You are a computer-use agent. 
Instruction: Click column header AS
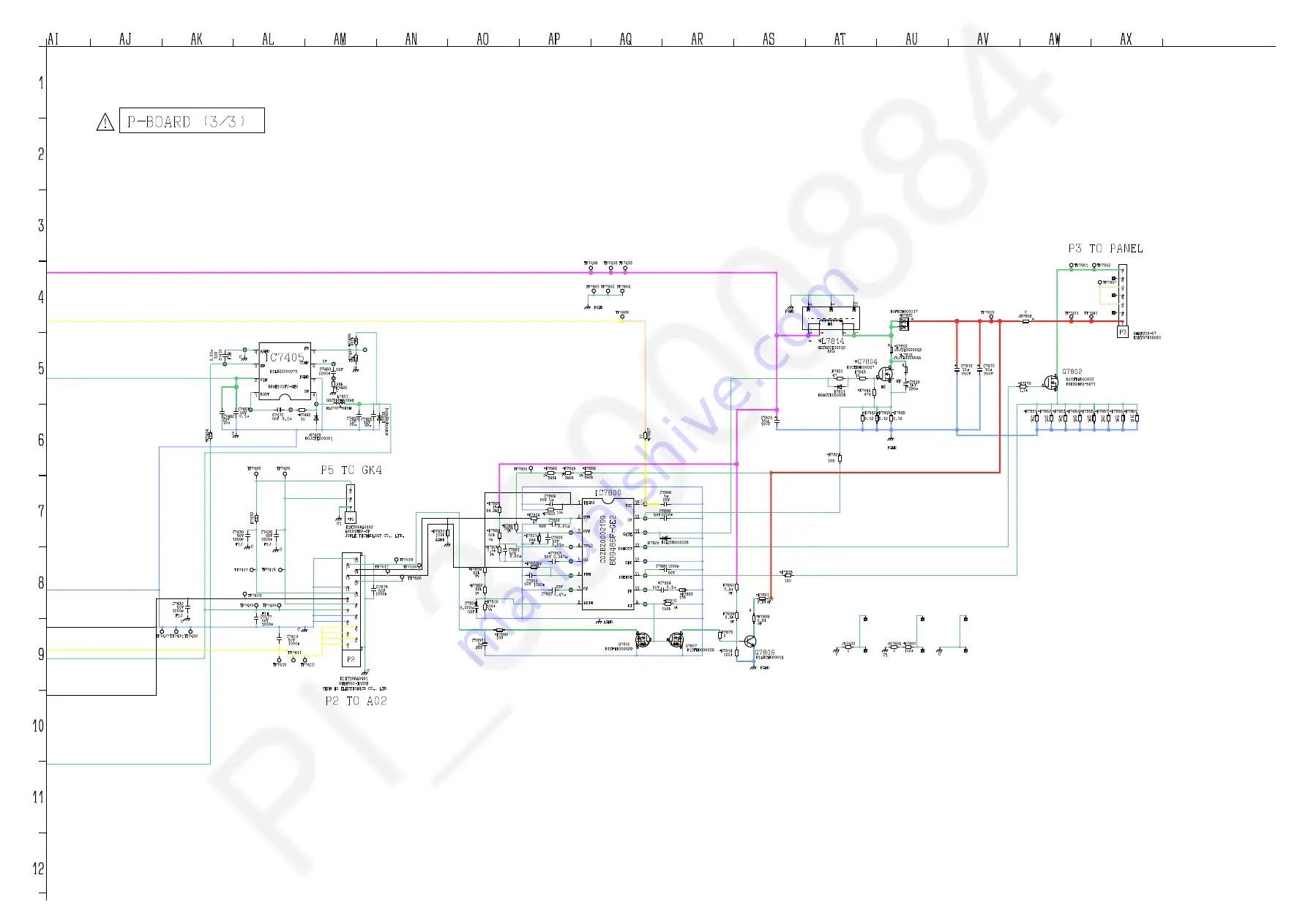(x=769, y=39)
